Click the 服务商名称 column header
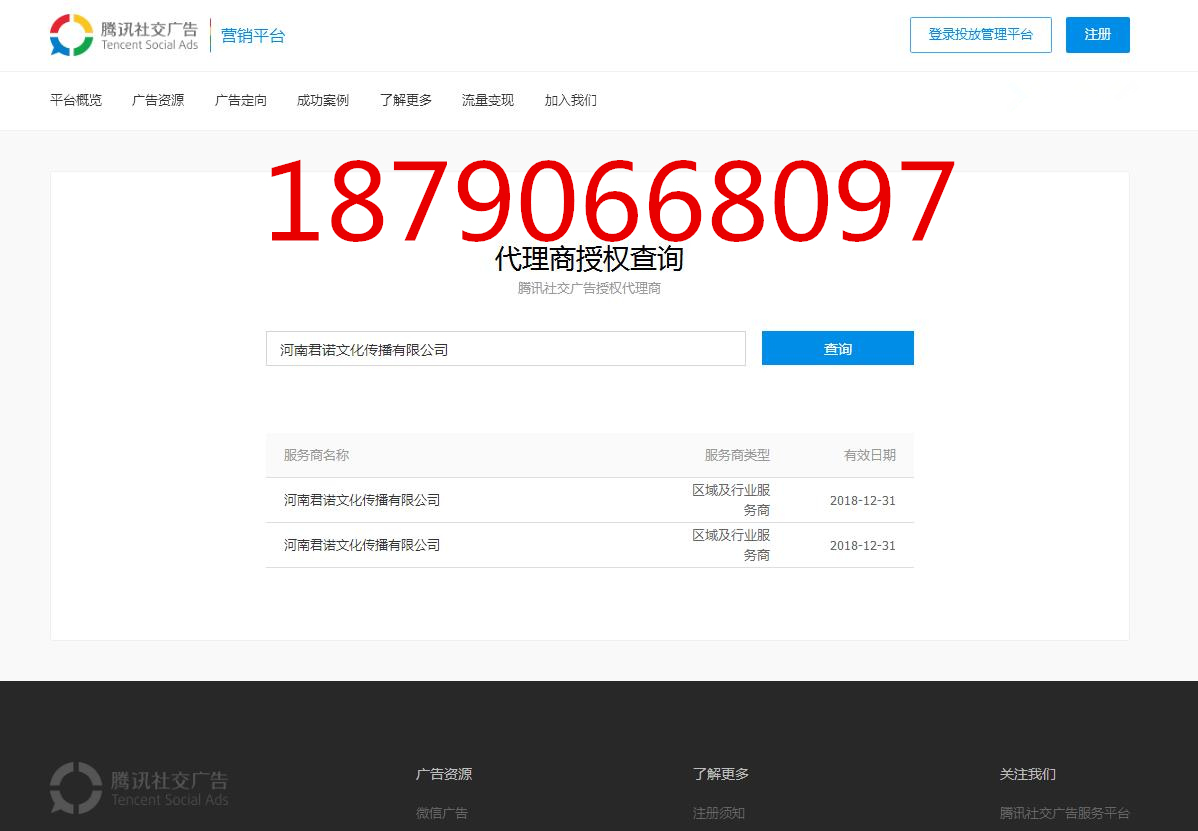Screen dimensions: 1198x831 (x=316, y=455)
